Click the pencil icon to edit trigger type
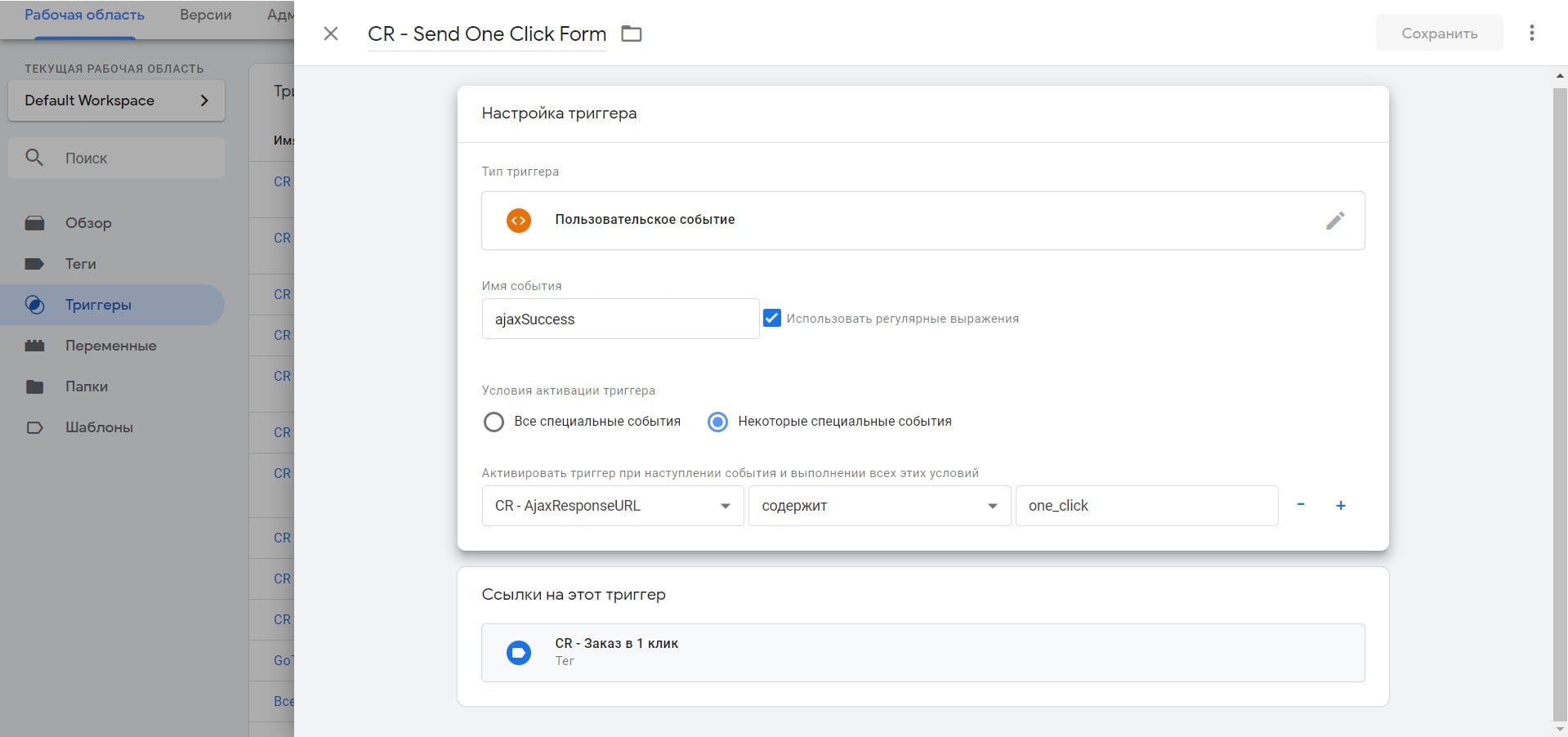 coord(1334,221)
